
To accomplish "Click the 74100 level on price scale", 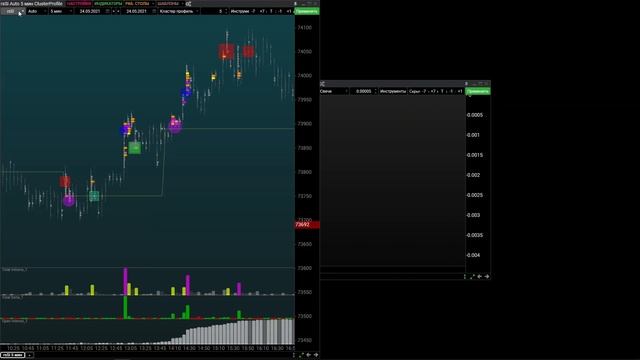I will pyautogui.click(x=304, y=27).
